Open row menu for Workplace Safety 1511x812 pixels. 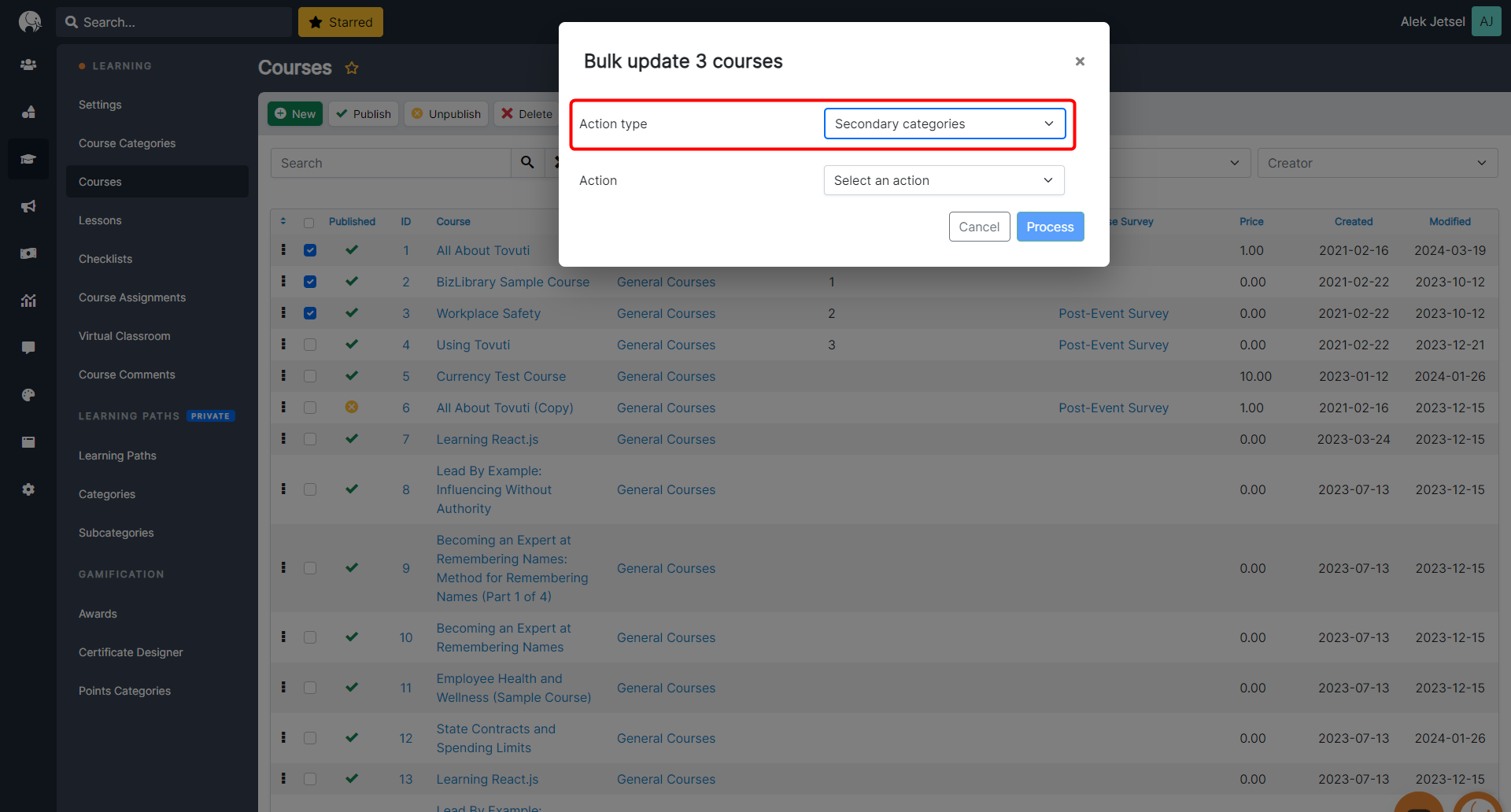click(283, 312)
